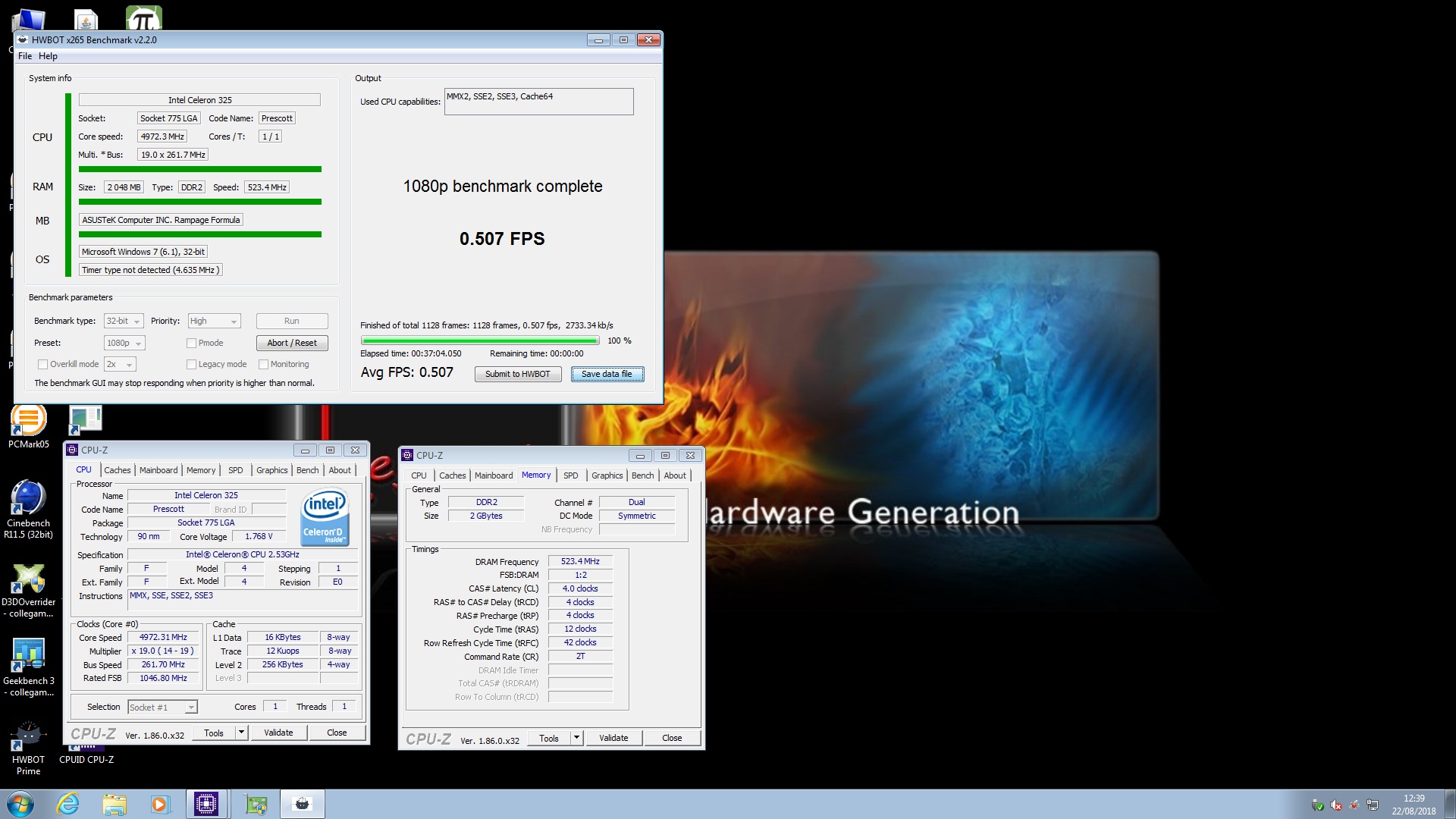Click the green monitor taskbar icon
This screenshot has width=1456, height=819.
256,804
